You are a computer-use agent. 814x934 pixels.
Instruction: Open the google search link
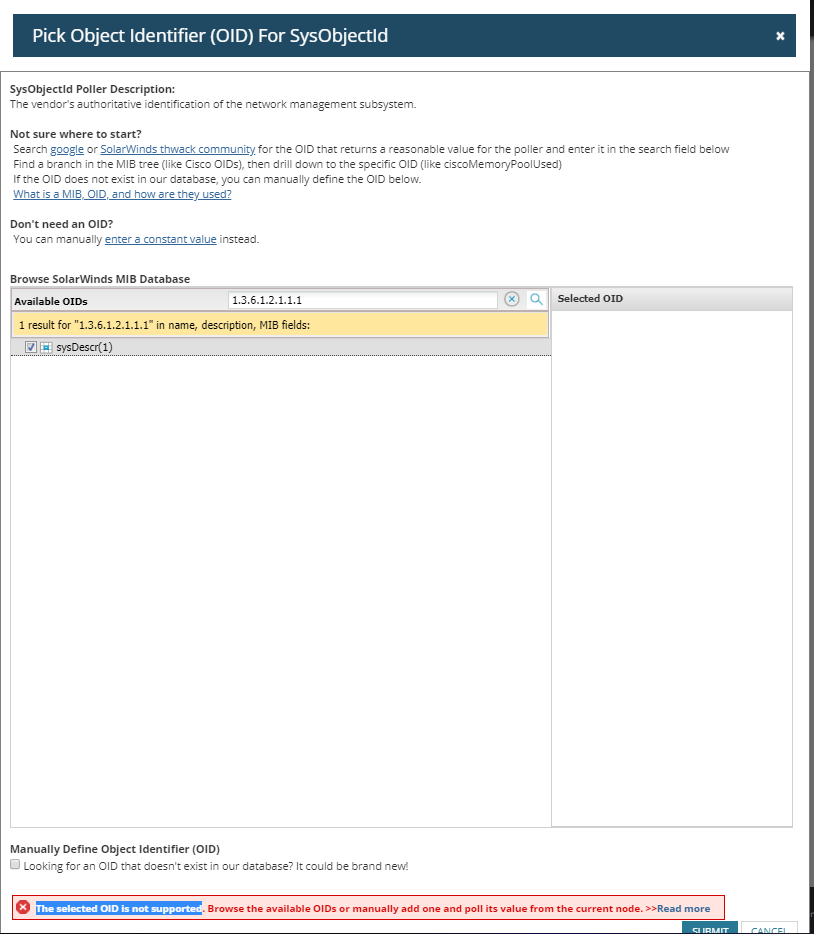(x=67, y=149)
